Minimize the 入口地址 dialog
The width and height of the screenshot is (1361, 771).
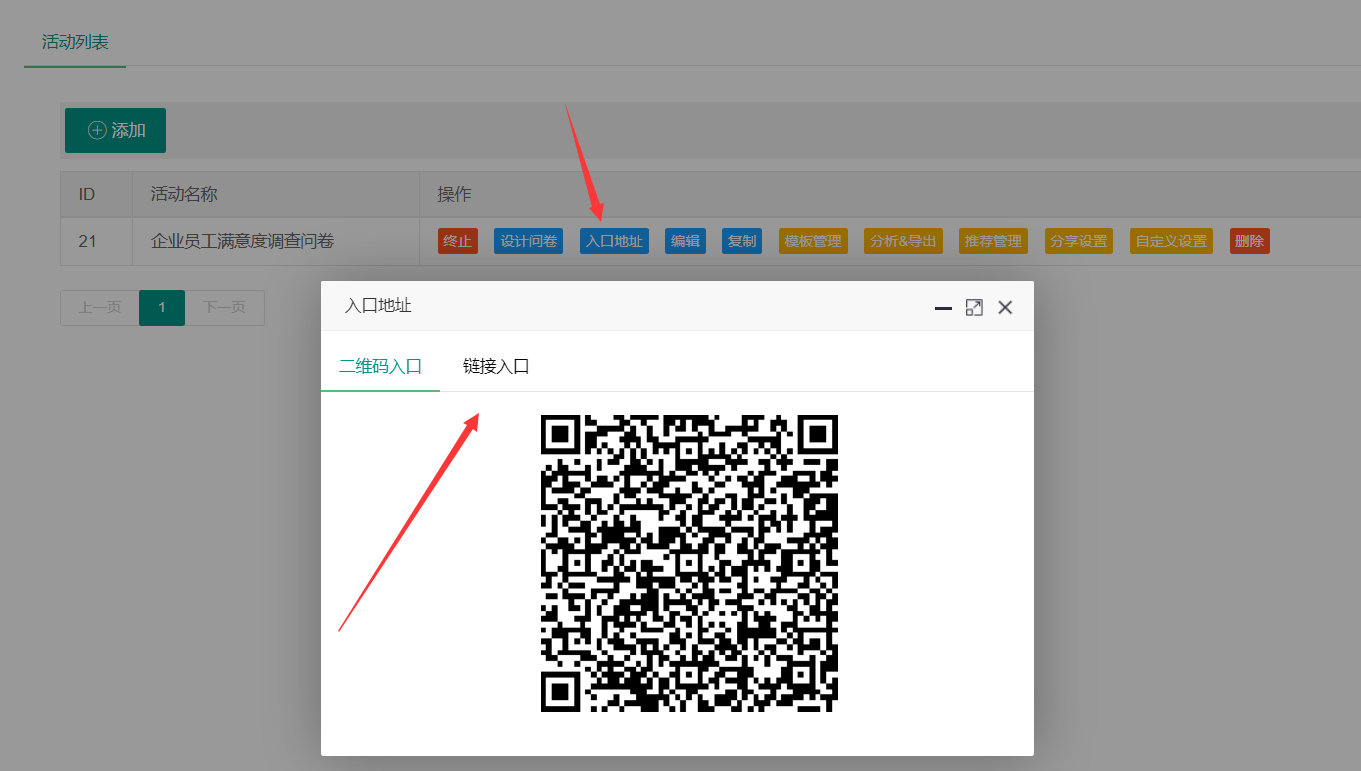tap(943, 308)
